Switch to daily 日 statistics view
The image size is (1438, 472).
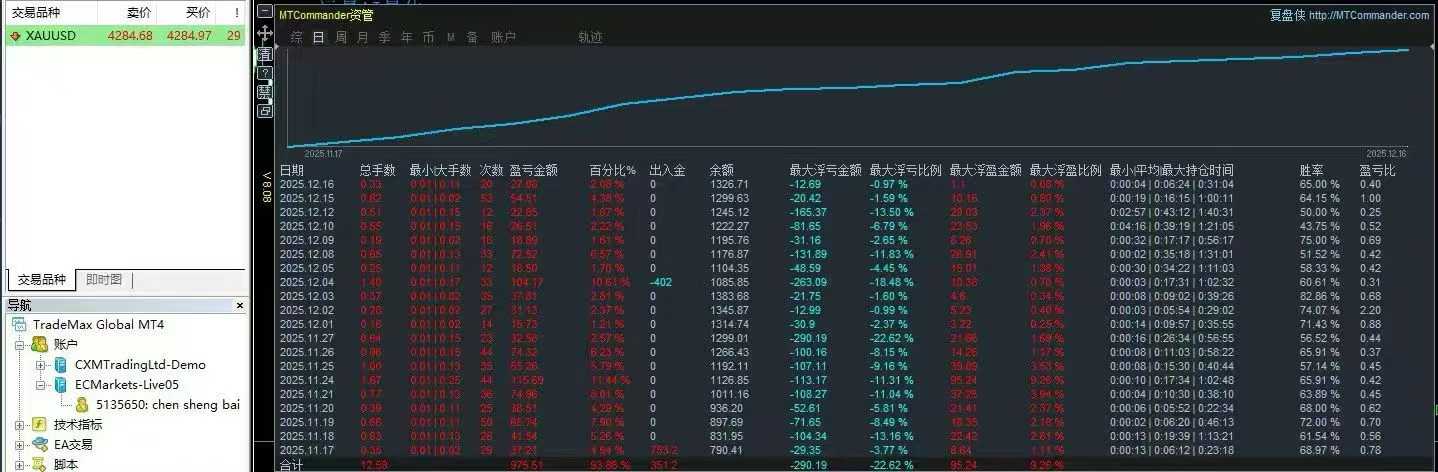tap(318, 38)
